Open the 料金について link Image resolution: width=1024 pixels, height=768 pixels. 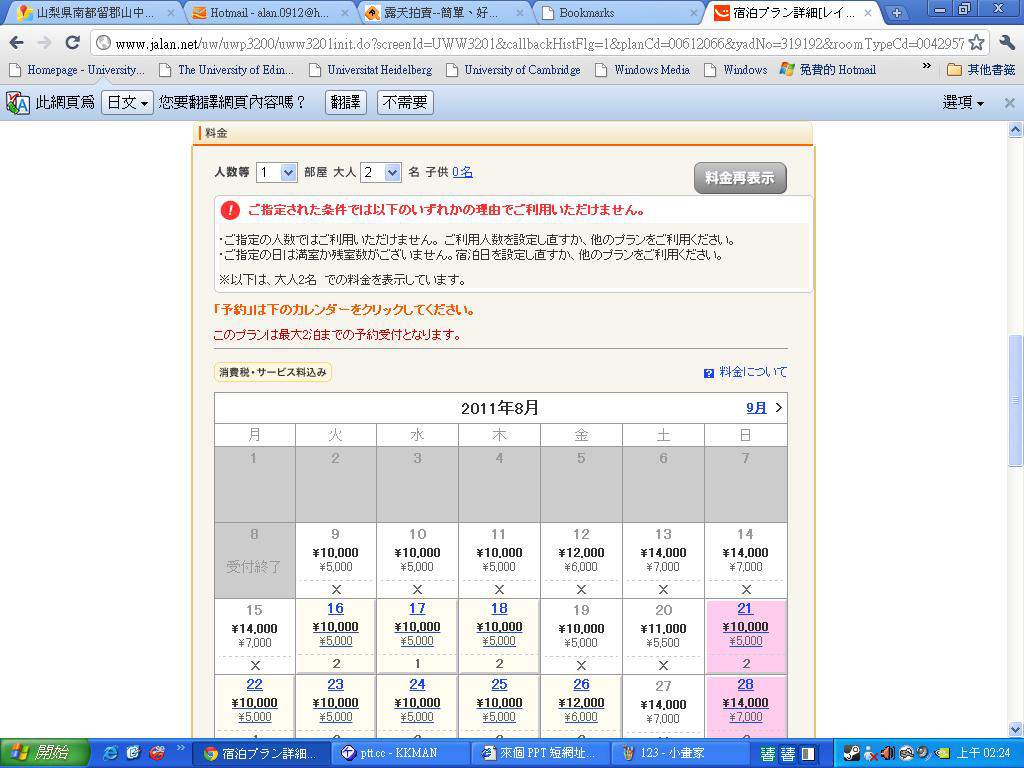pyautogui.click(x=753, y=372)
